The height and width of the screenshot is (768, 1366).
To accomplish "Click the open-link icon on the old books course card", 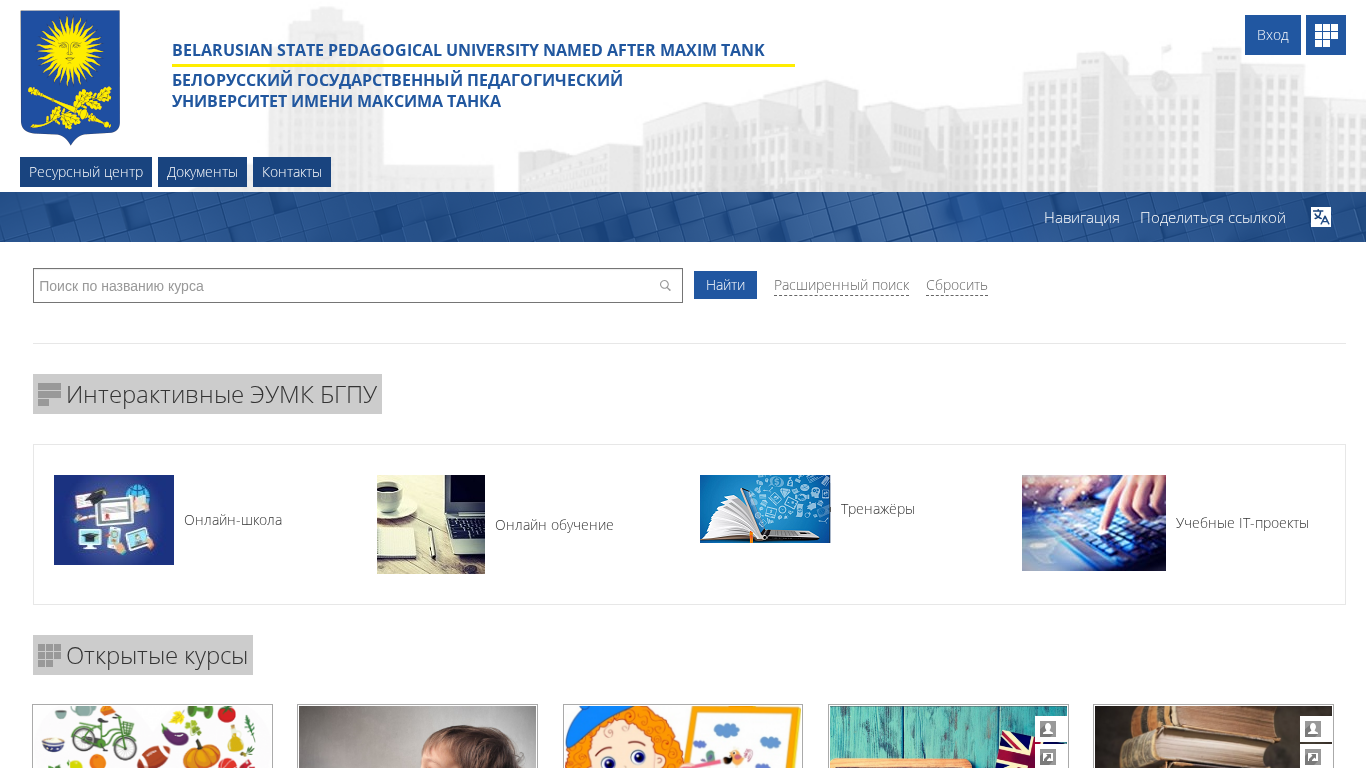I will tap(1313, 757).
